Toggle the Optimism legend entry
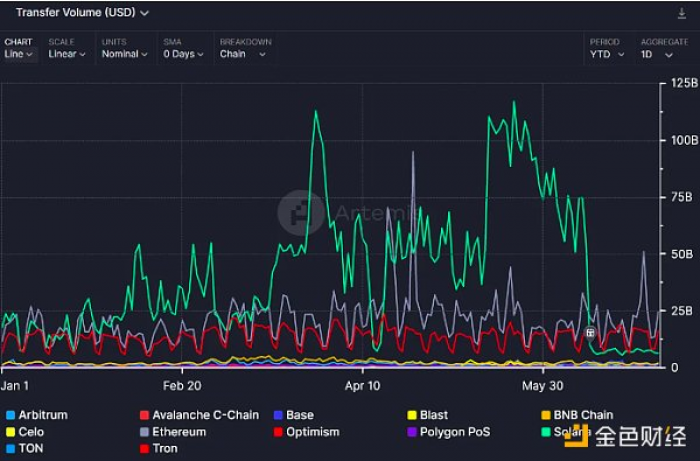This screenshot has width=700, height=461. coord(307,432)
